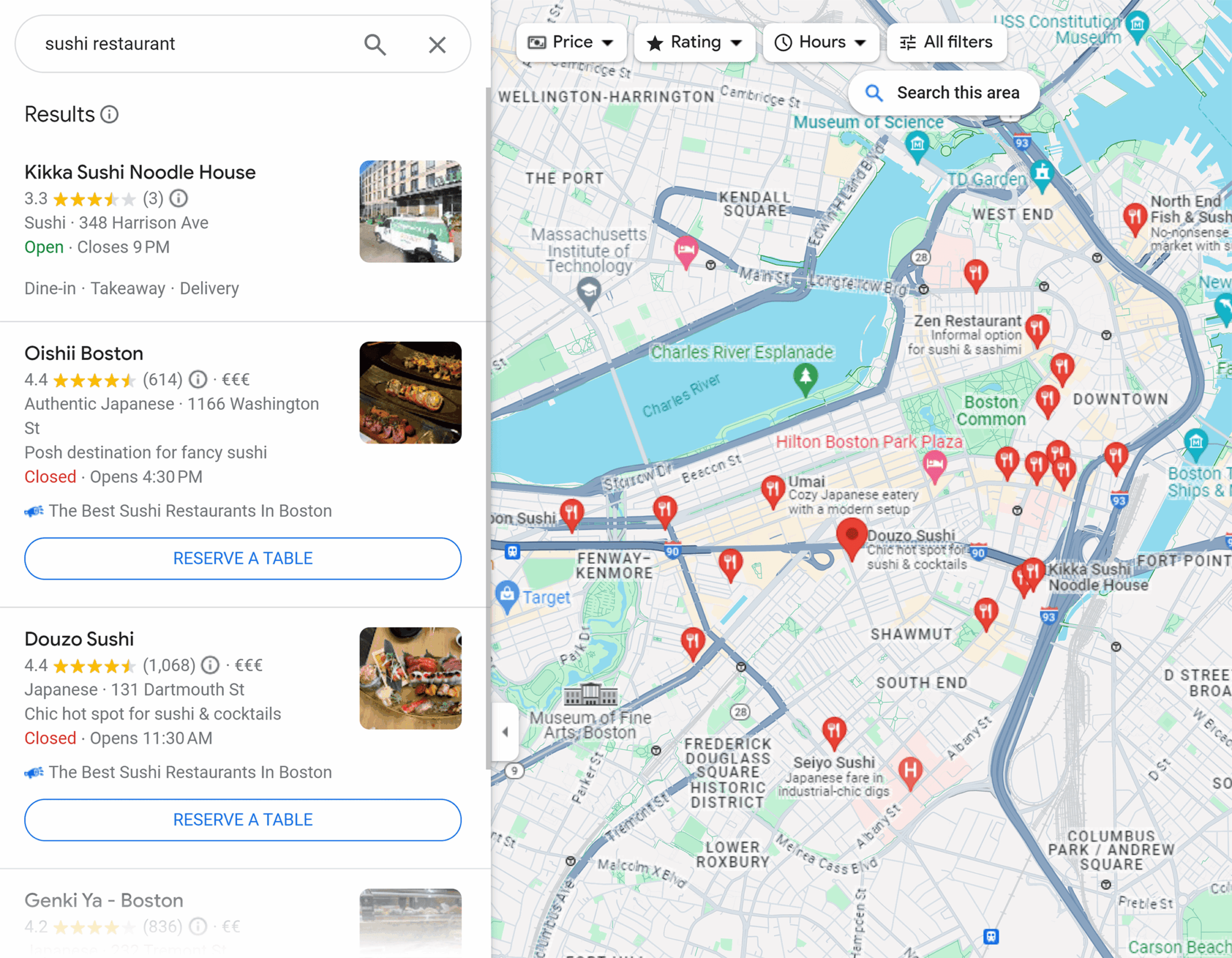The width and height of the screenshot is (1232, 958).
Task: Open the Douzo Sushi listing title
Action: click(79, 639)
